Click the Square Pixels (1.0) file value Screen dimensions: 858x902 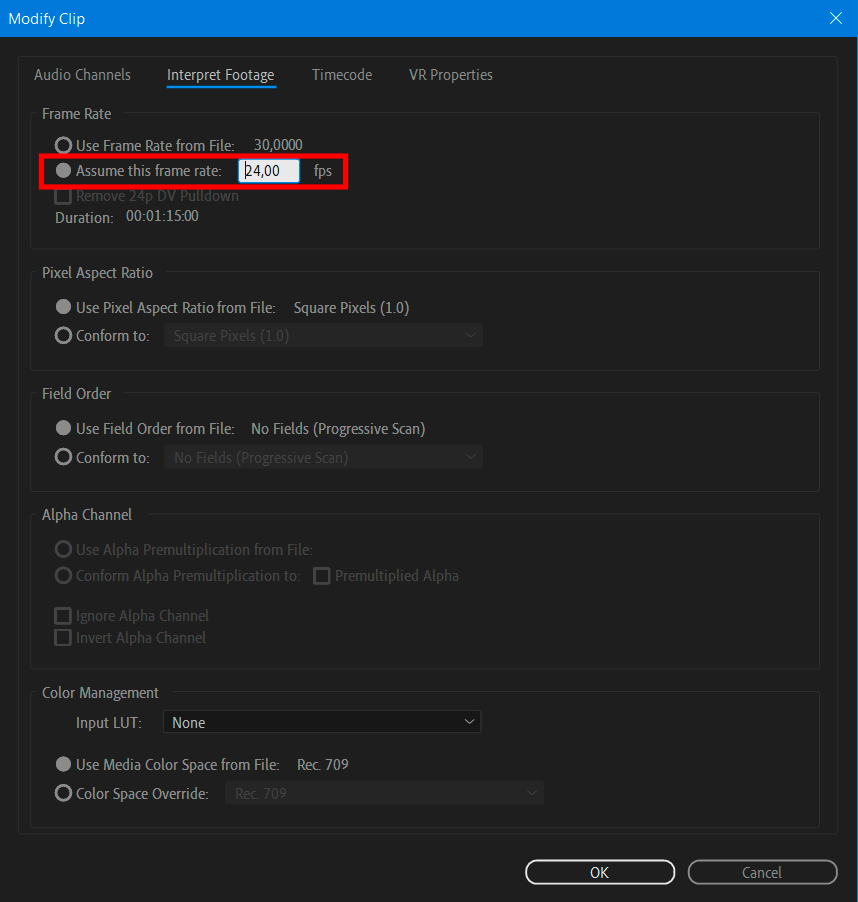[x=351, y=308]
